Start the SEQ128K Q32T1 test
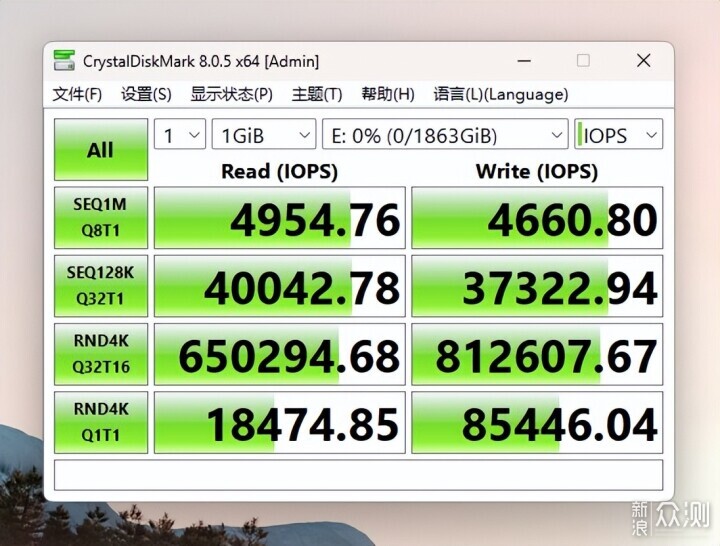The image size is (720, 546). point(101,286)
